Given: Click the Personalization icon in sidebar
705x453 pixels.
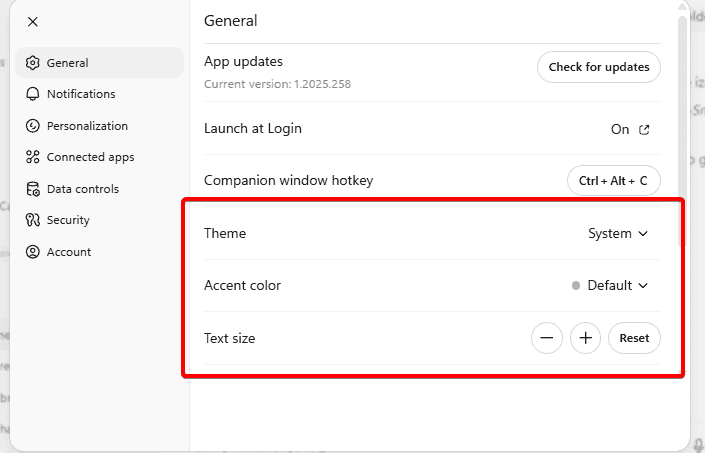Looking at the screenshot, I should [33, 126].
